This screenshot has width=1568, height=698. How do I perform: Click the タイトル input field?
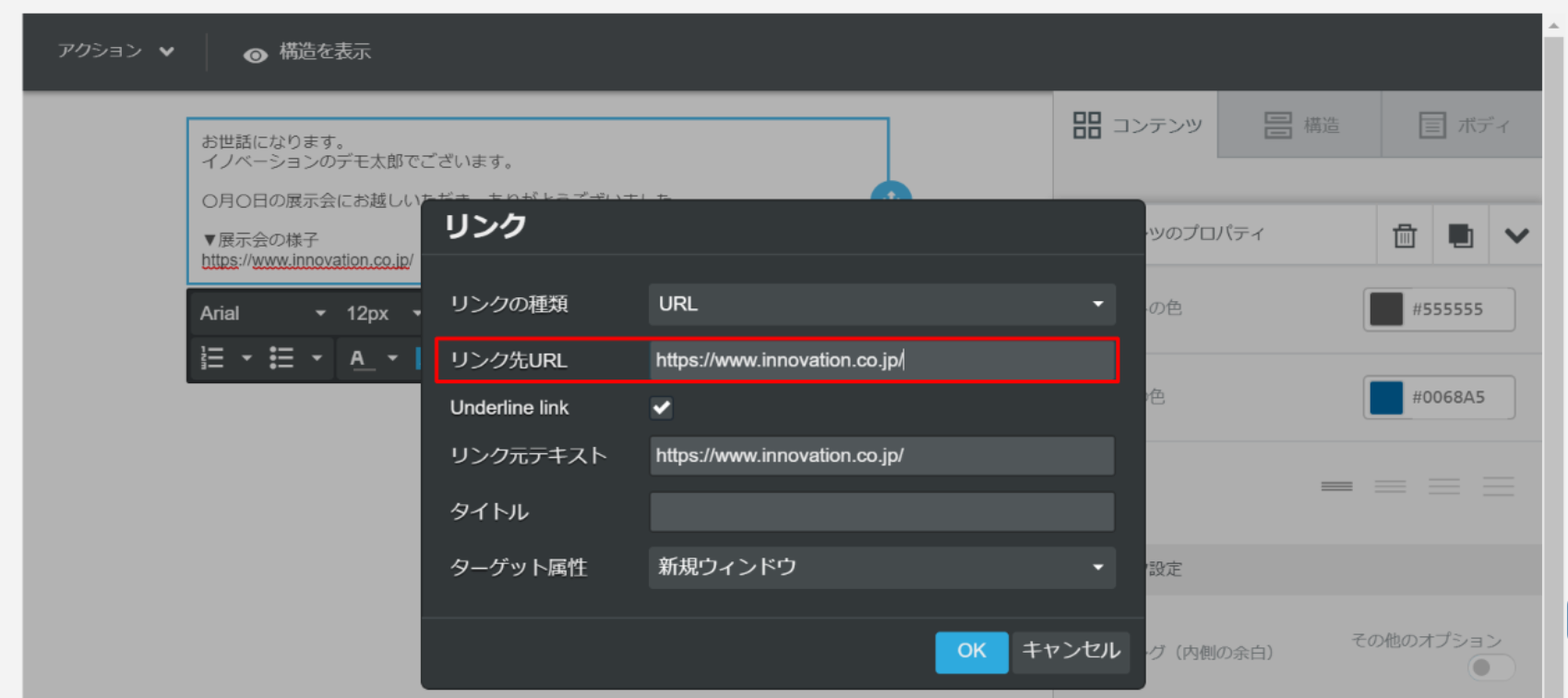(881, 511)
